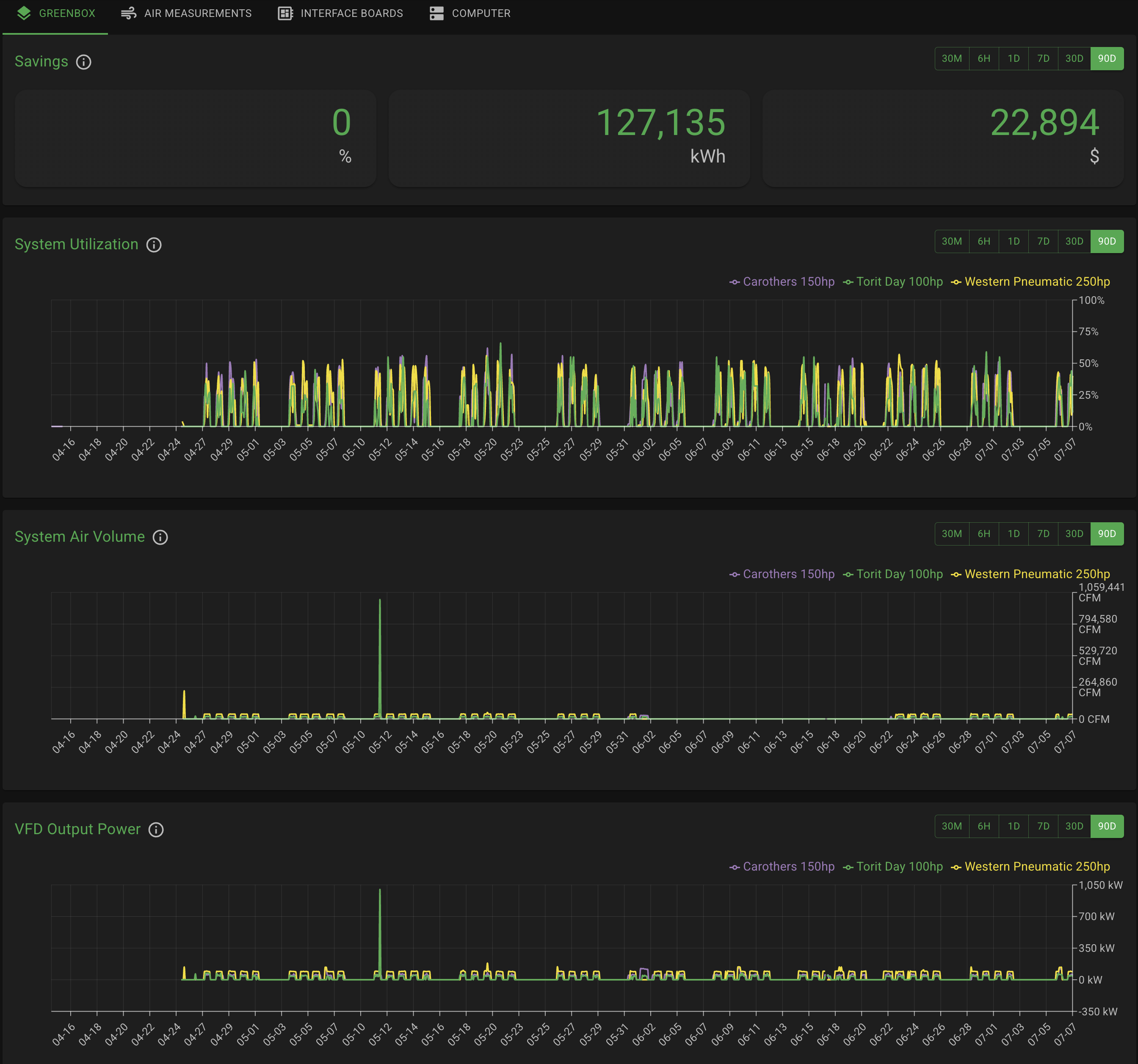Choose 90D range on System Air Volume
Image resolution: width=1138 pixels, height=1064 pixels.
pos(1107,534)
